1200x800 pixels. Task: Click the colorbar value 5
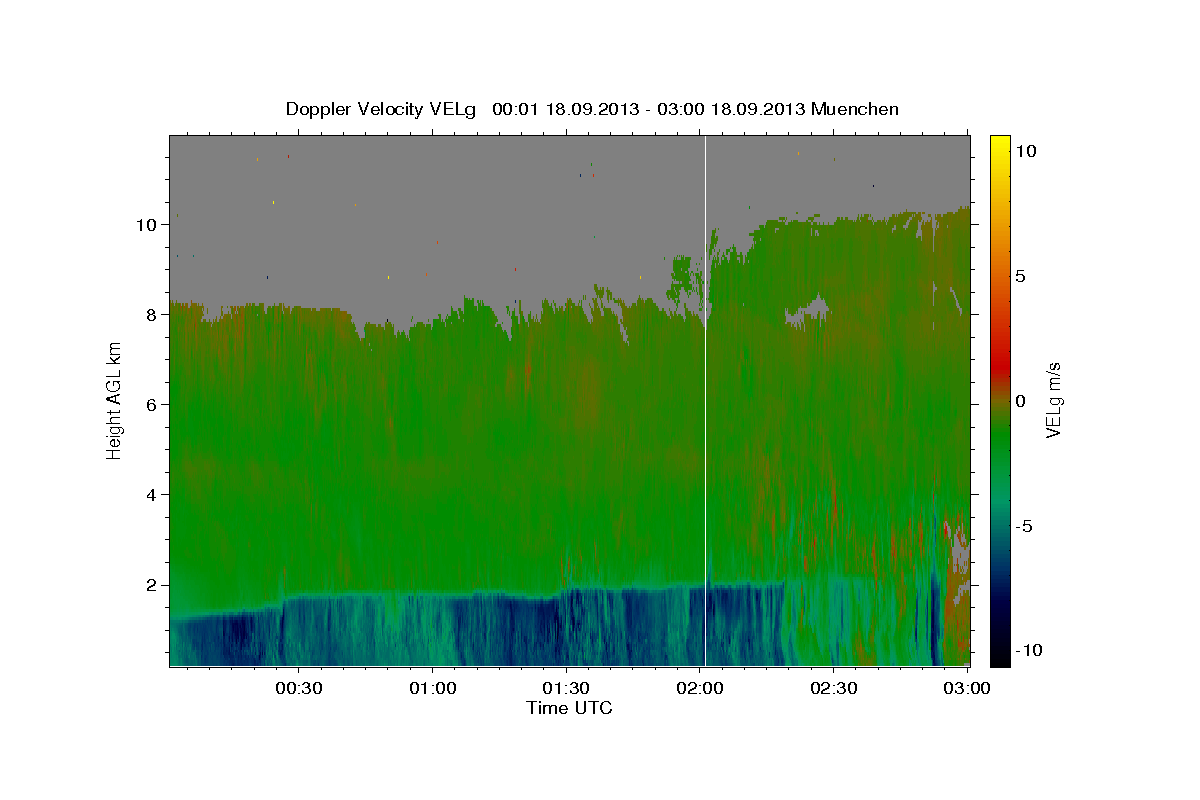pyautogui.click(x=1020, y=276)
